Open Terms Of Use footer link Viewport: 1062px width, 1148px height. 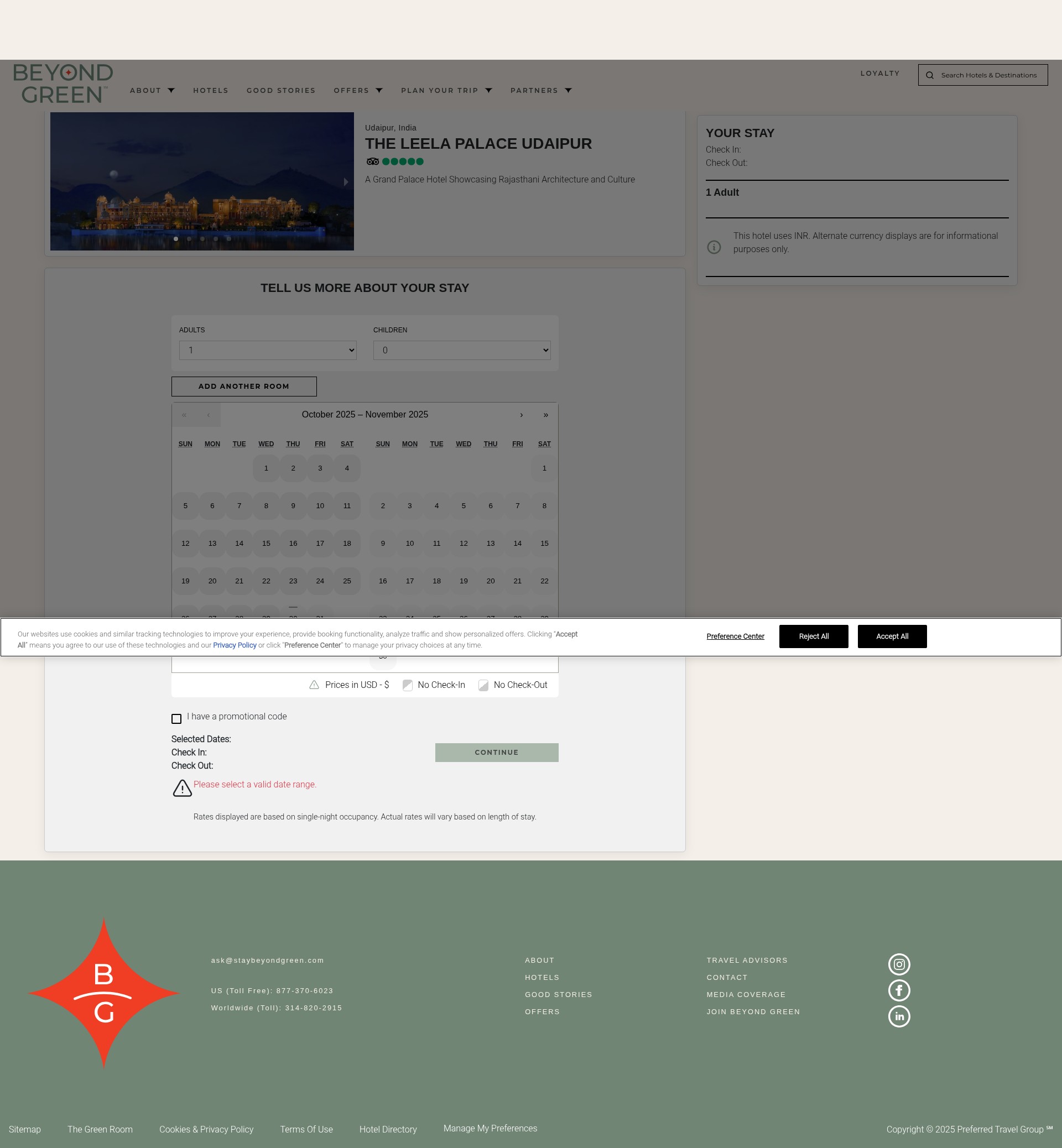pyautogui.click(x=306, y=1129)
